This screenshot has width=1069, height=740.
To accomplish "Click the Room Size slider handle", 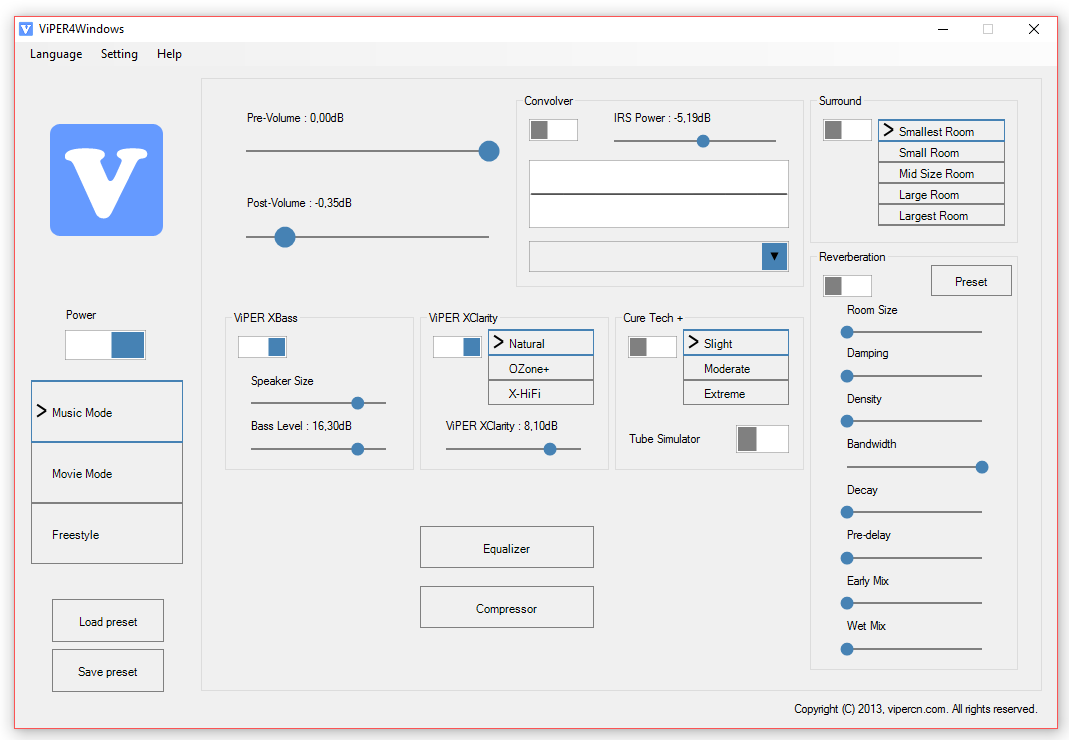I will (x=847, y=332).
